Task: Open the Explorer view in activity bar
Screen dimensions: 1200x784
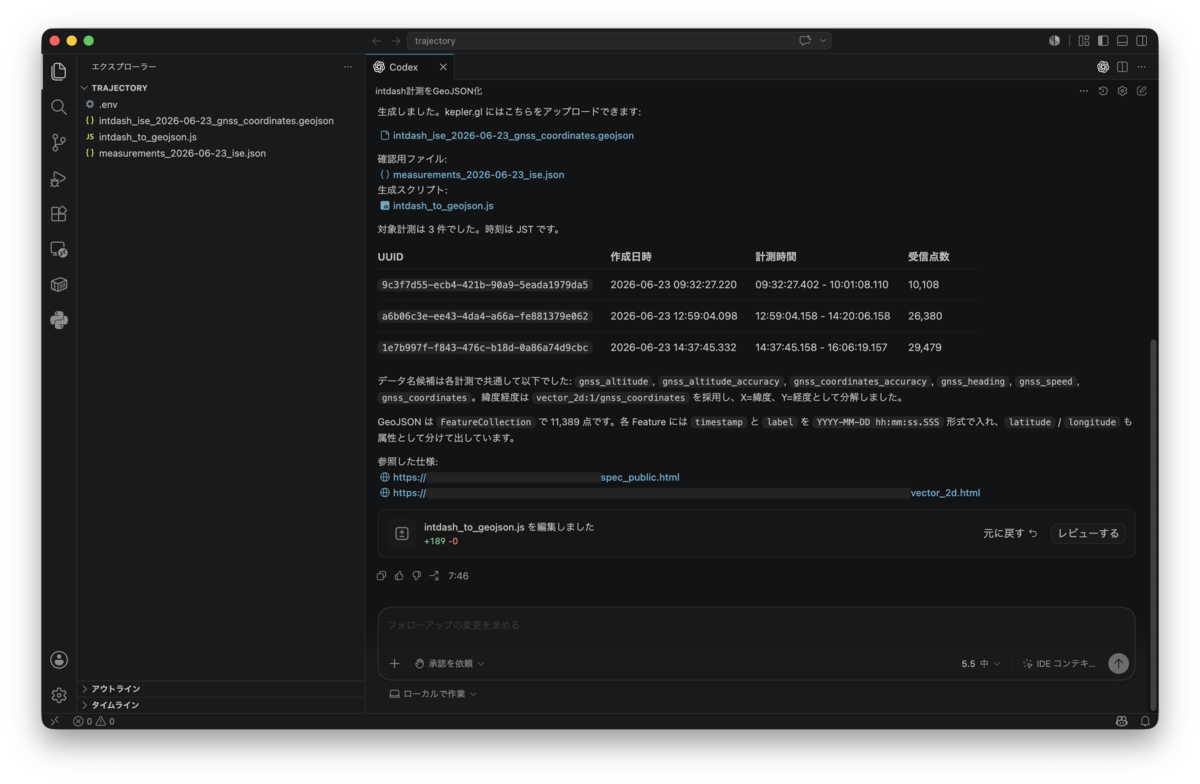Action: tap(59, 71)
